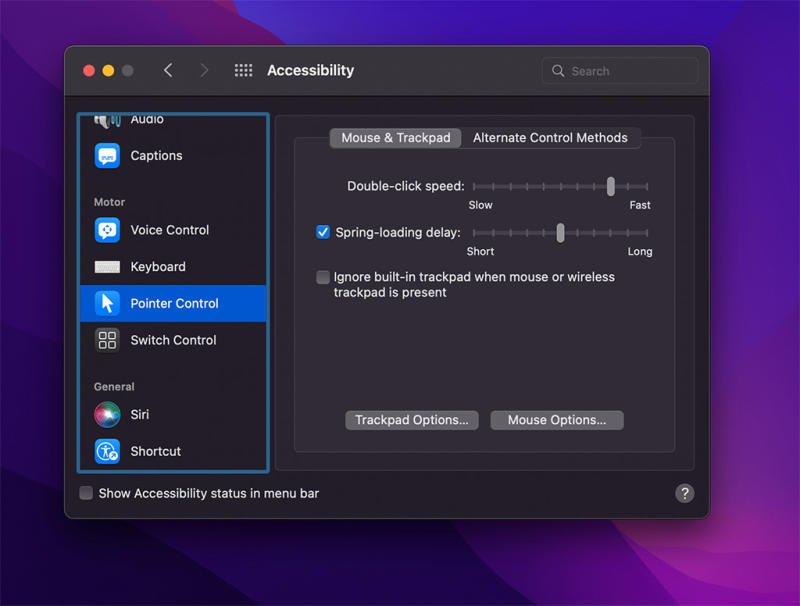This screenshot has height=606, width=800.
Task: Open Siri accessibility icon
Action: point(107,414)
